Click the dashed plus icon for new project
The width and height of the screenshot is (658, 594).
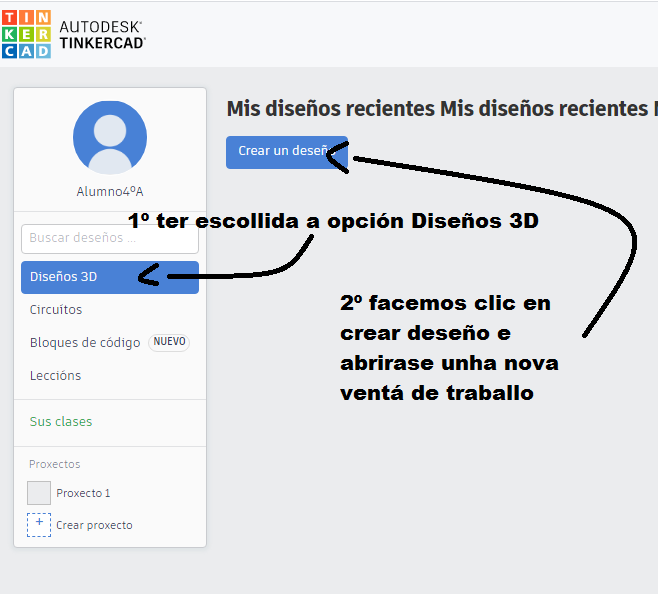click(39, 525)
